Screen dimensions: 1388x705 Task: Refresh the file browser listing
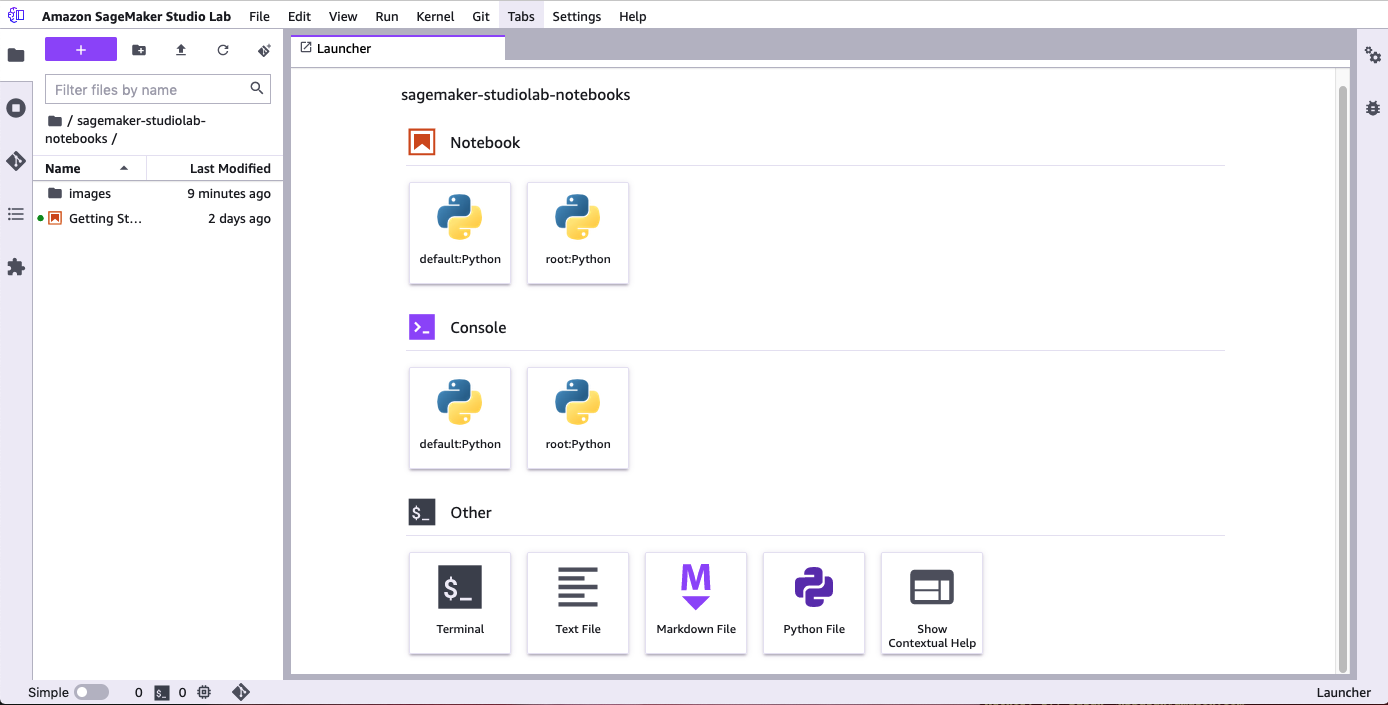click(223, 49)
